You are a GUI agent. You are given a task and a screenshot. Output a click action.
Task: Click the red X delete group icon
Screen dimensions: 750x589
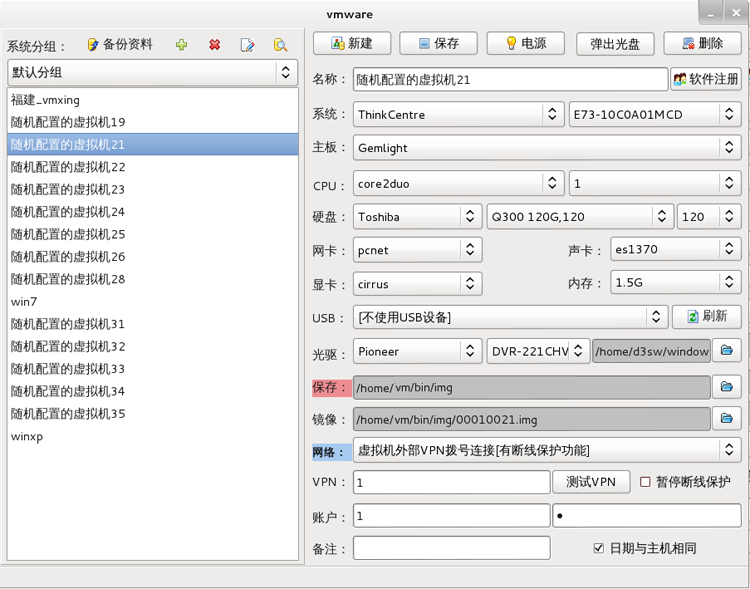(x=215, y=45)
